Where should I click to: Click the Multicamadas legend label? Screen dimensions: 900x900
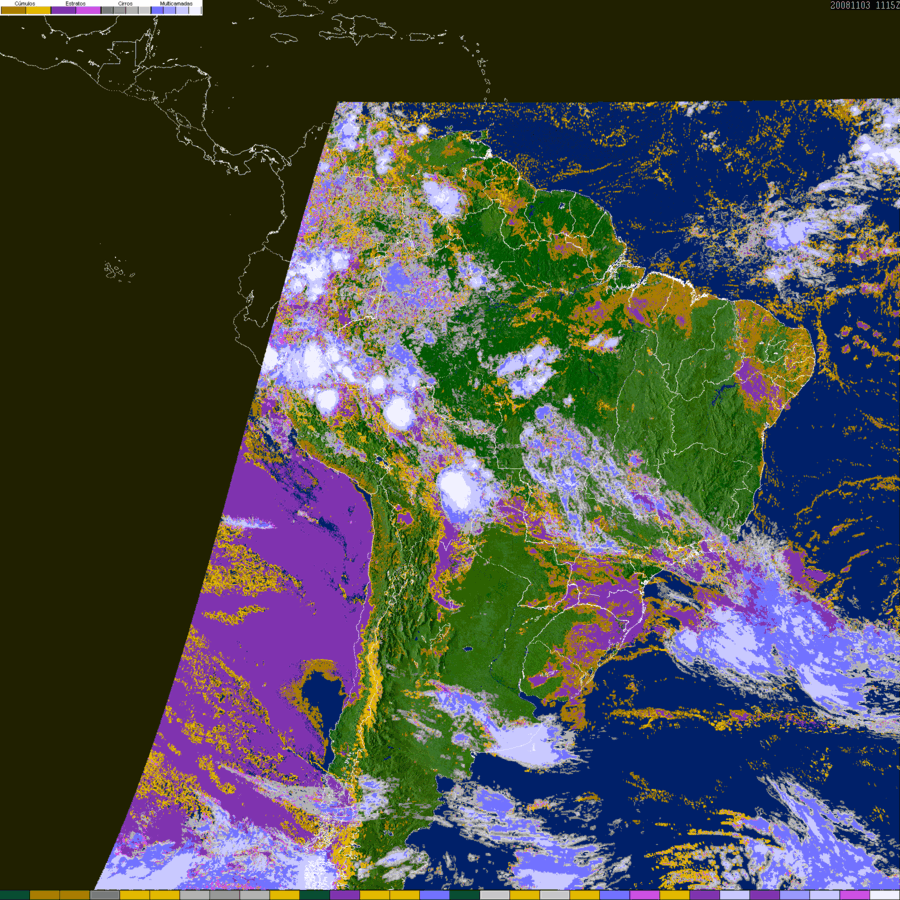point(176,3)
